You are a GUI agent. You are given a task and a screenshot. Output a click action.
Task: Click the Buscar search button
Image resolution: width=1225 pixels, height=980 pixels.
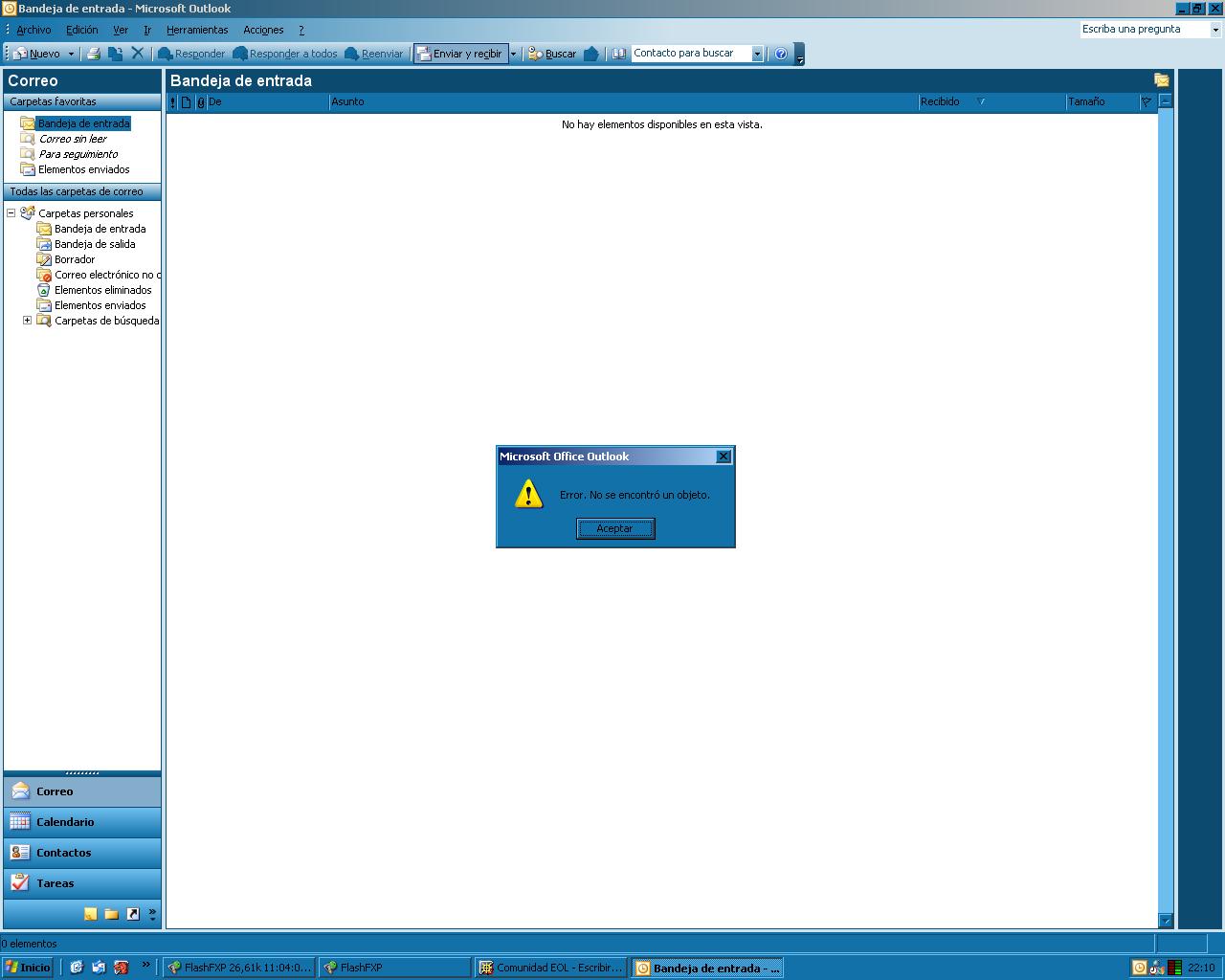(x=552, y=54)
